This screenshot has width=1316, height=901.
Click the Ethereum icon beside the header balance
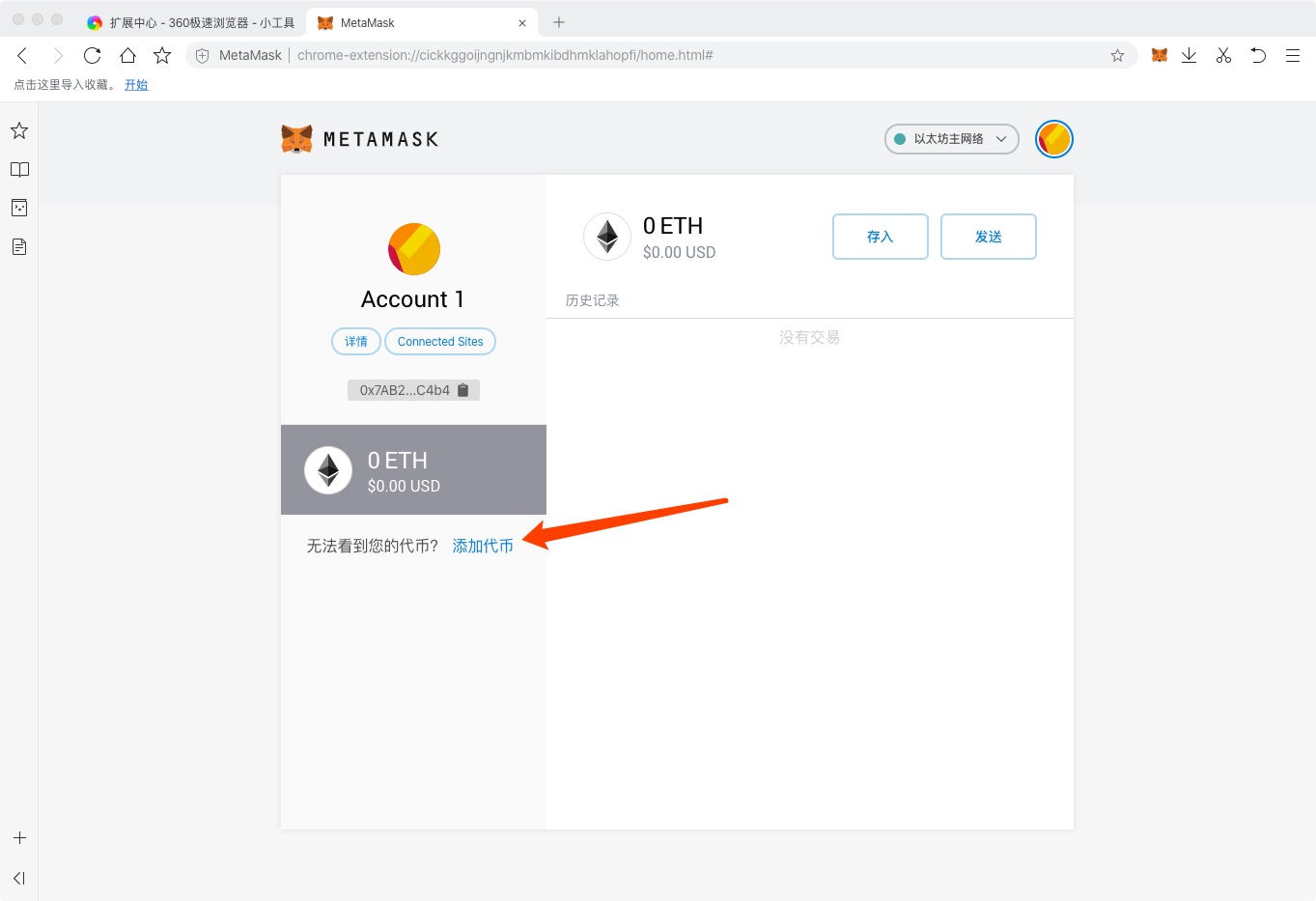click(x=607, y=237)
